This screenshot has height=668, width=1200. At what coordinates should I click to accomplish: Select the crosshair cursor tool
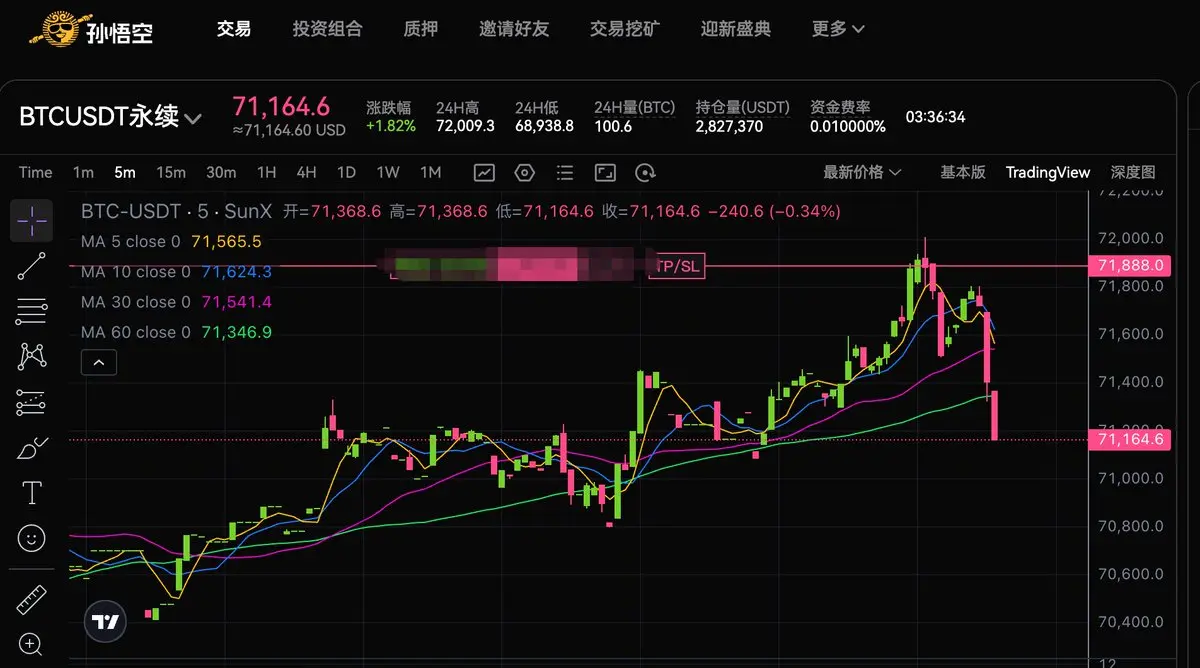tap(32, 221)
